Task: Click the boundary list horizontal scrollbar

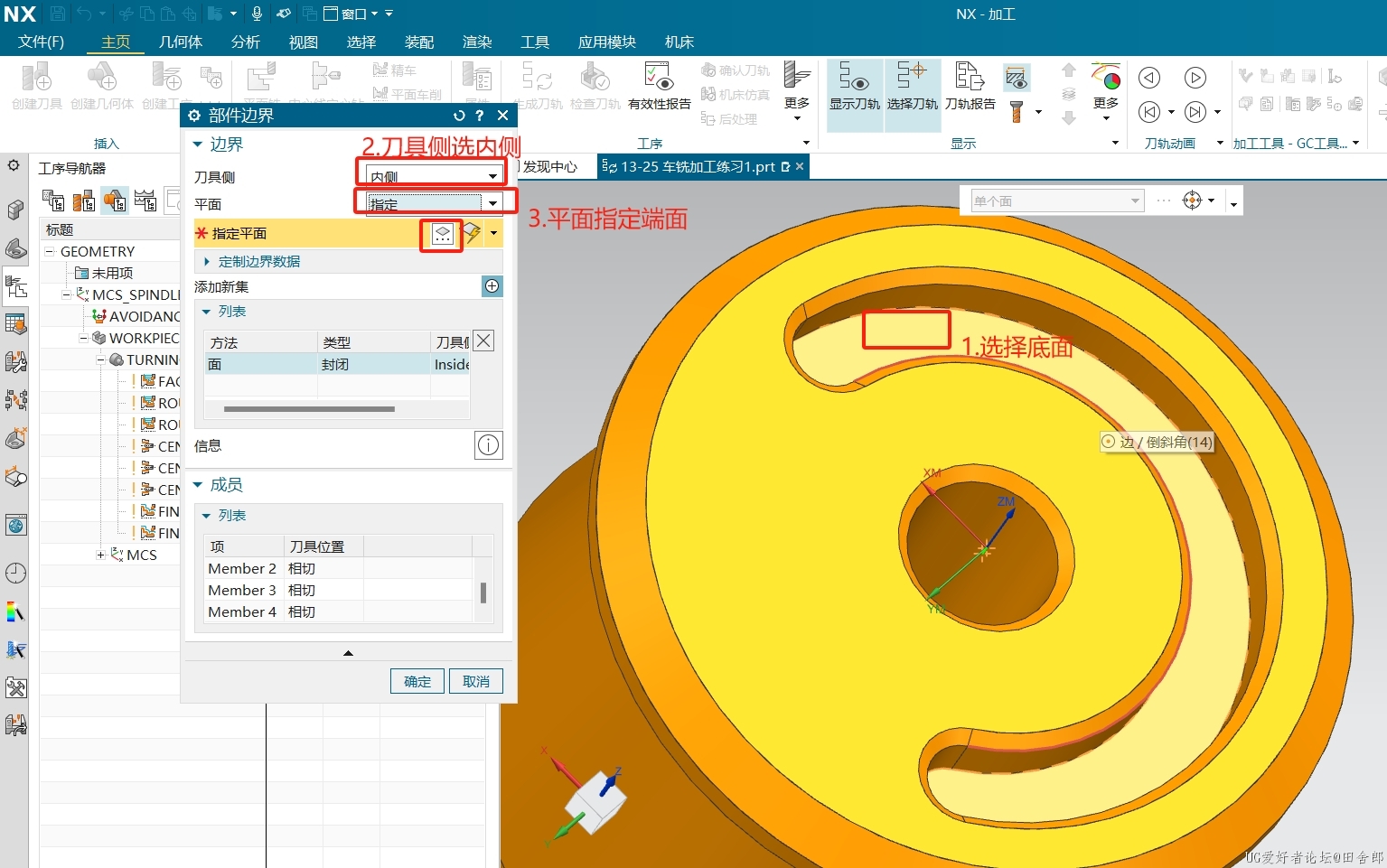Action: coord(309,409)
